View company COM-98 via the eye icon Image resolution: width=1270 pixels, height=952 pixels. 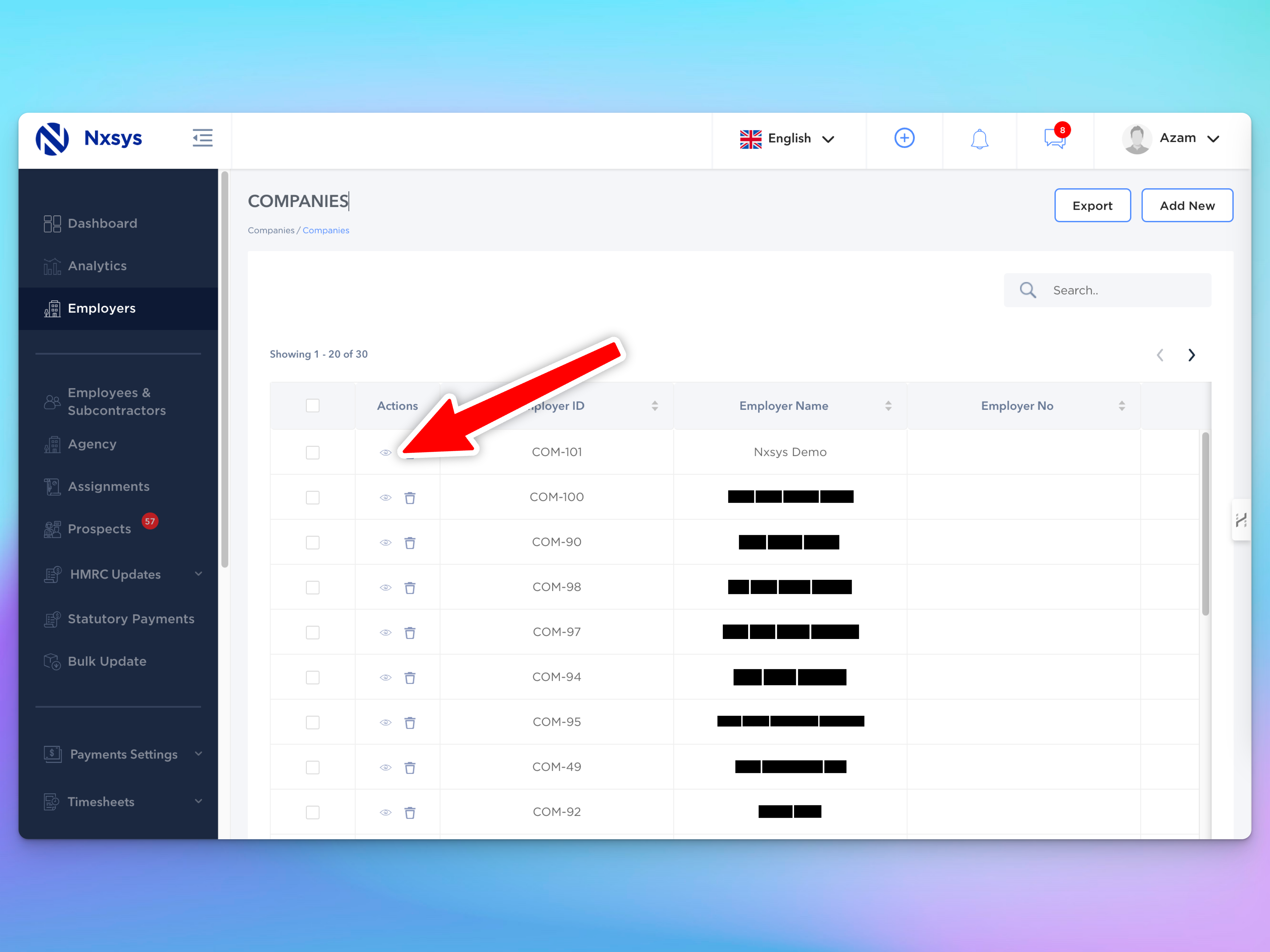click(385, 588)
